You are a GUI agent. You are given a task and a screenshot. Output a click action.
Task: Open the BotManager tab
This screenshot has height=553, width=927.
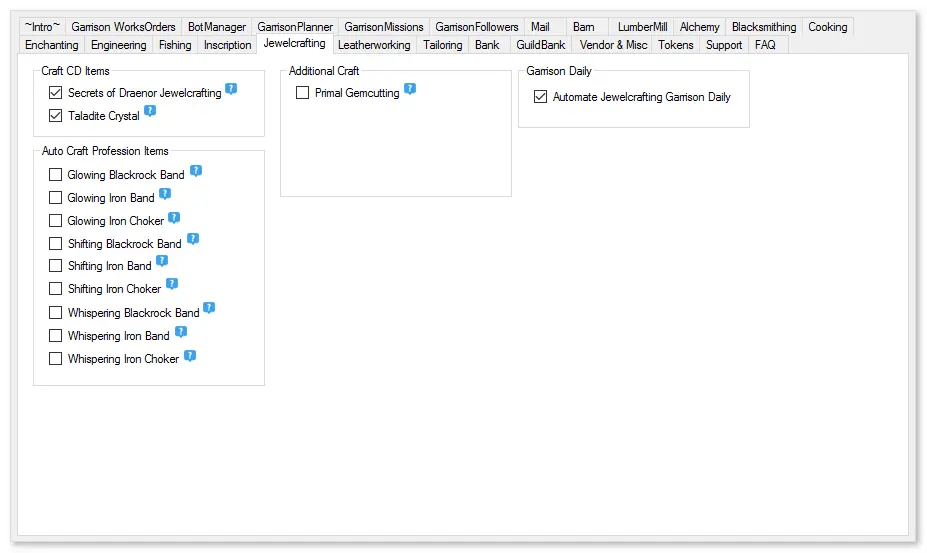click(x=216, y=27)
